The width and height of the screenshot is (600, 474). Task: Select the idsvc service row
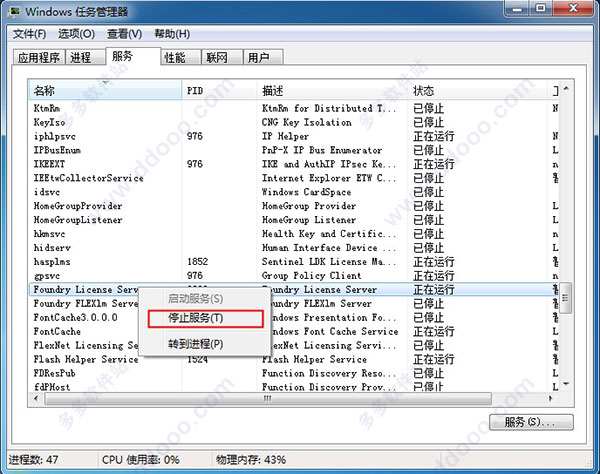[x=294, y=192]
